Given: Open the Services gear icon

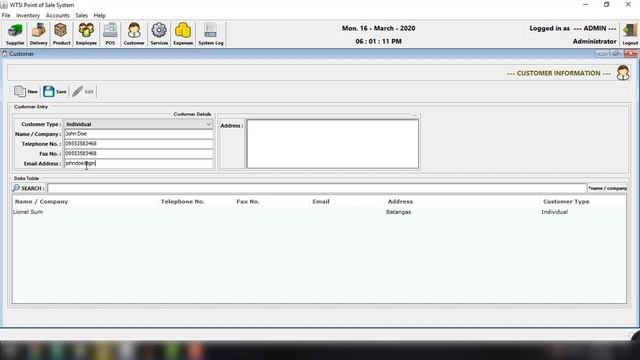Looking at the screenshot, I should point(159,34).
